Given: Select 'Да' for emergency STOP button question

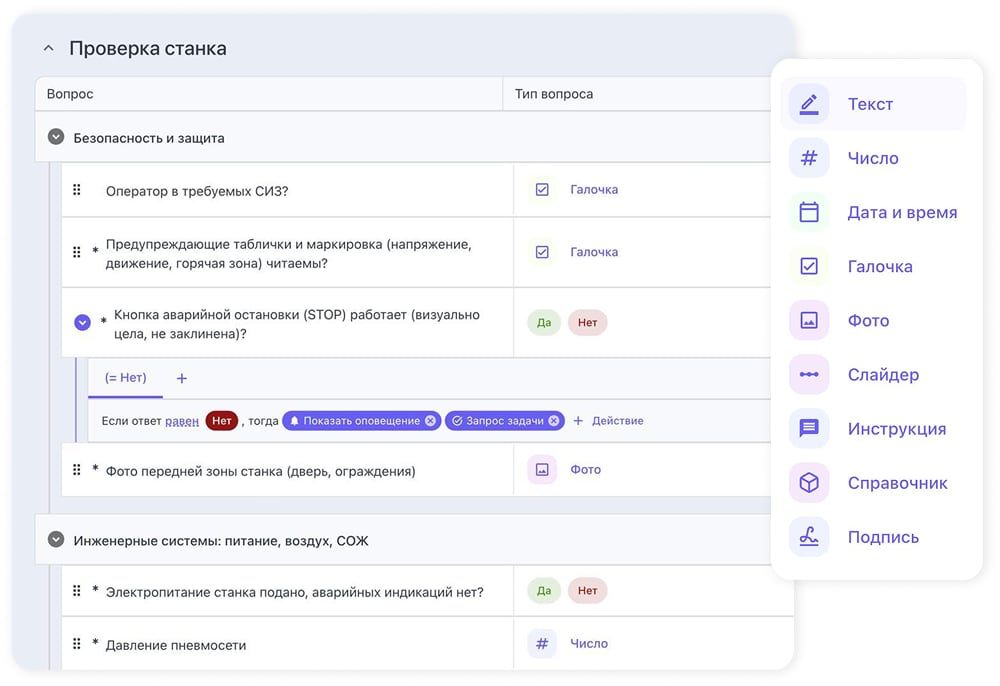Looking at the screenshot, I should pyautogui.click(x=544, y=323).
